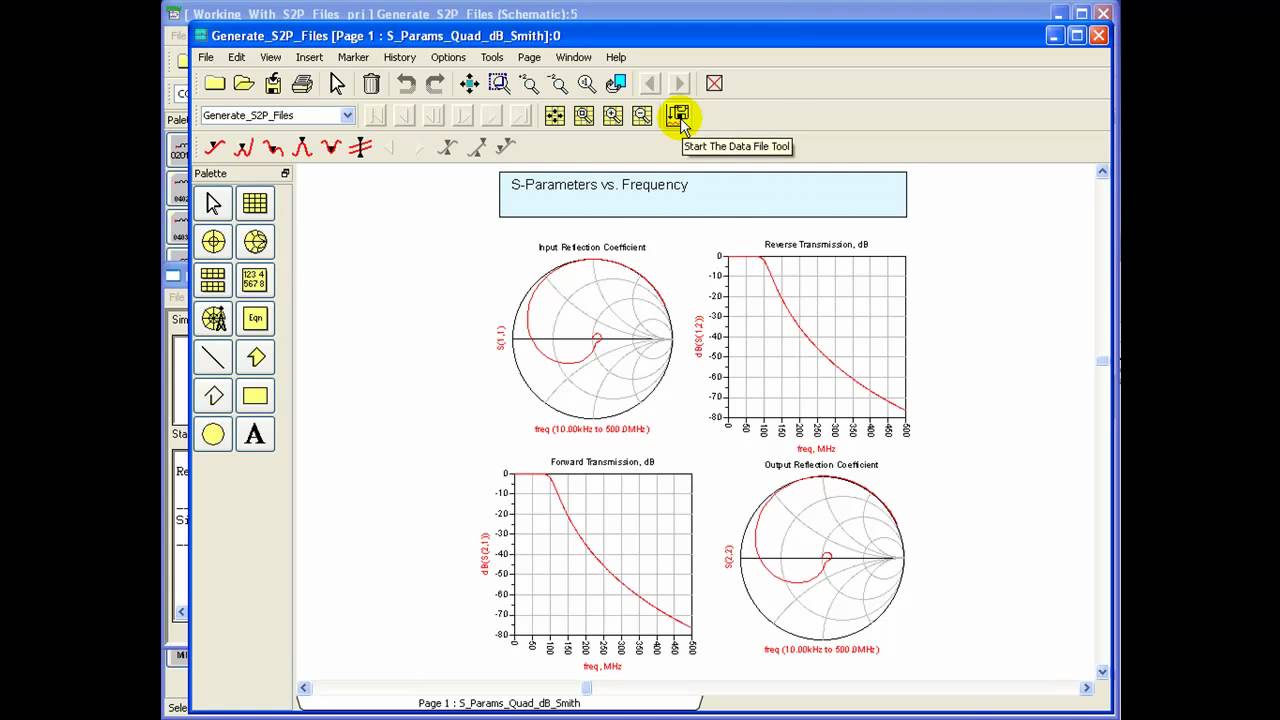Open the Tools menu
Viewport: 1280px width, 720px height.
click(x=491, y=57)
